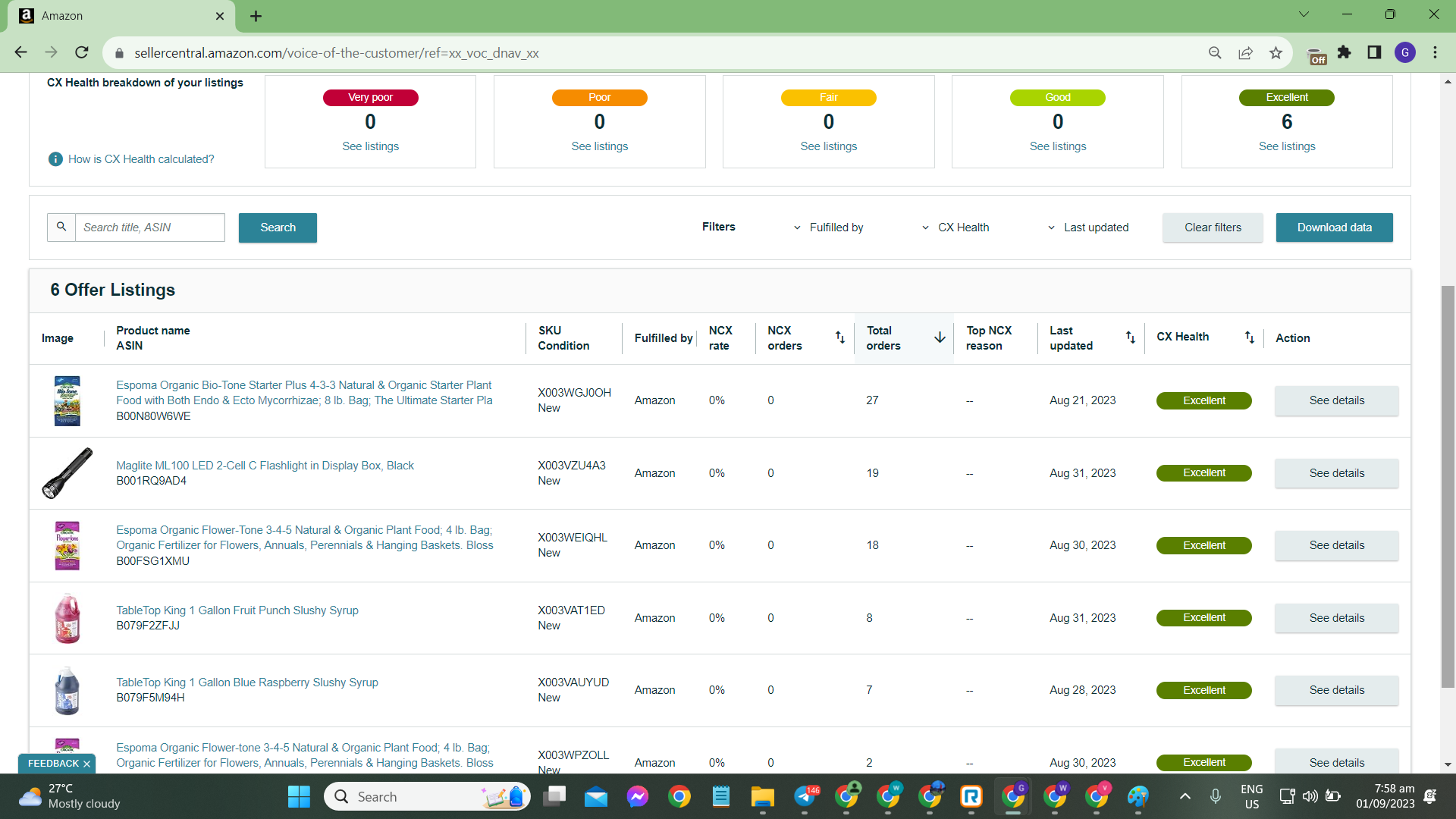See listings under Poor

(x=599, y=146)
